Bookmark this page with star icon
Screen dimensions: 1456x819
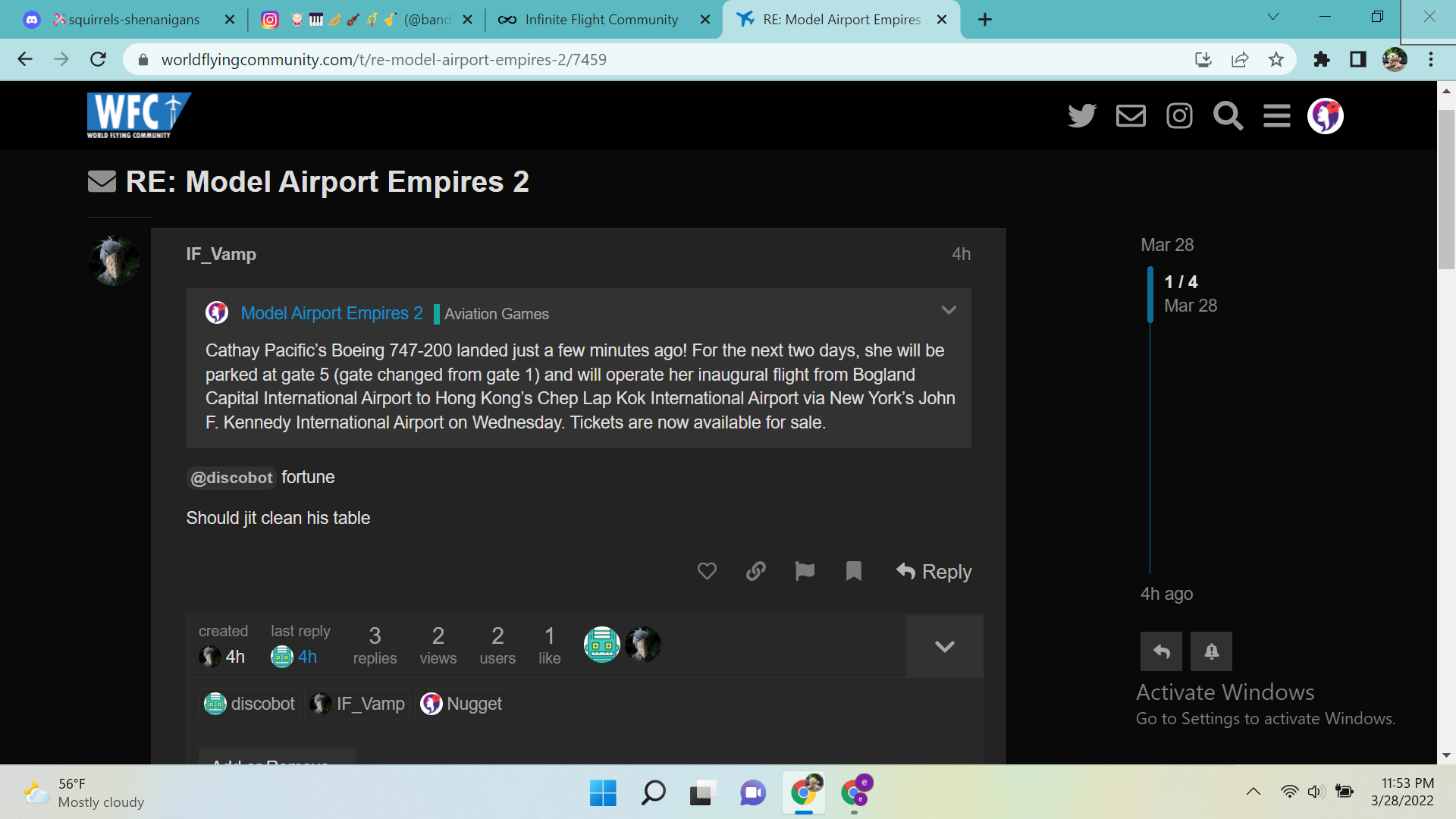(1276, 59)
